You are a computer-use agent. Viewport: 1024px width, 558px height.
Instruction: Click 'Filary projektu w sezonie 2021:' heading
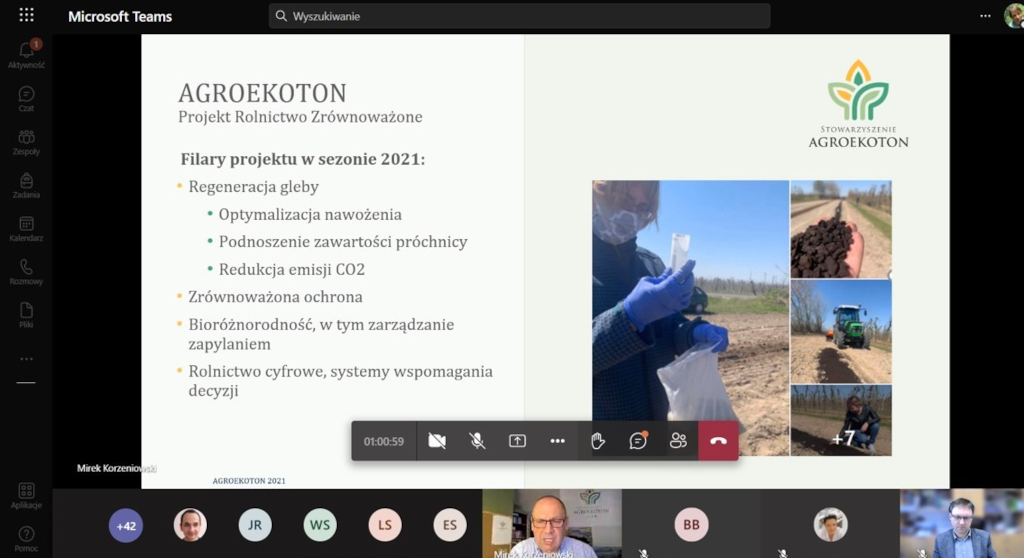pyautogui.click(x=303, y=159)
